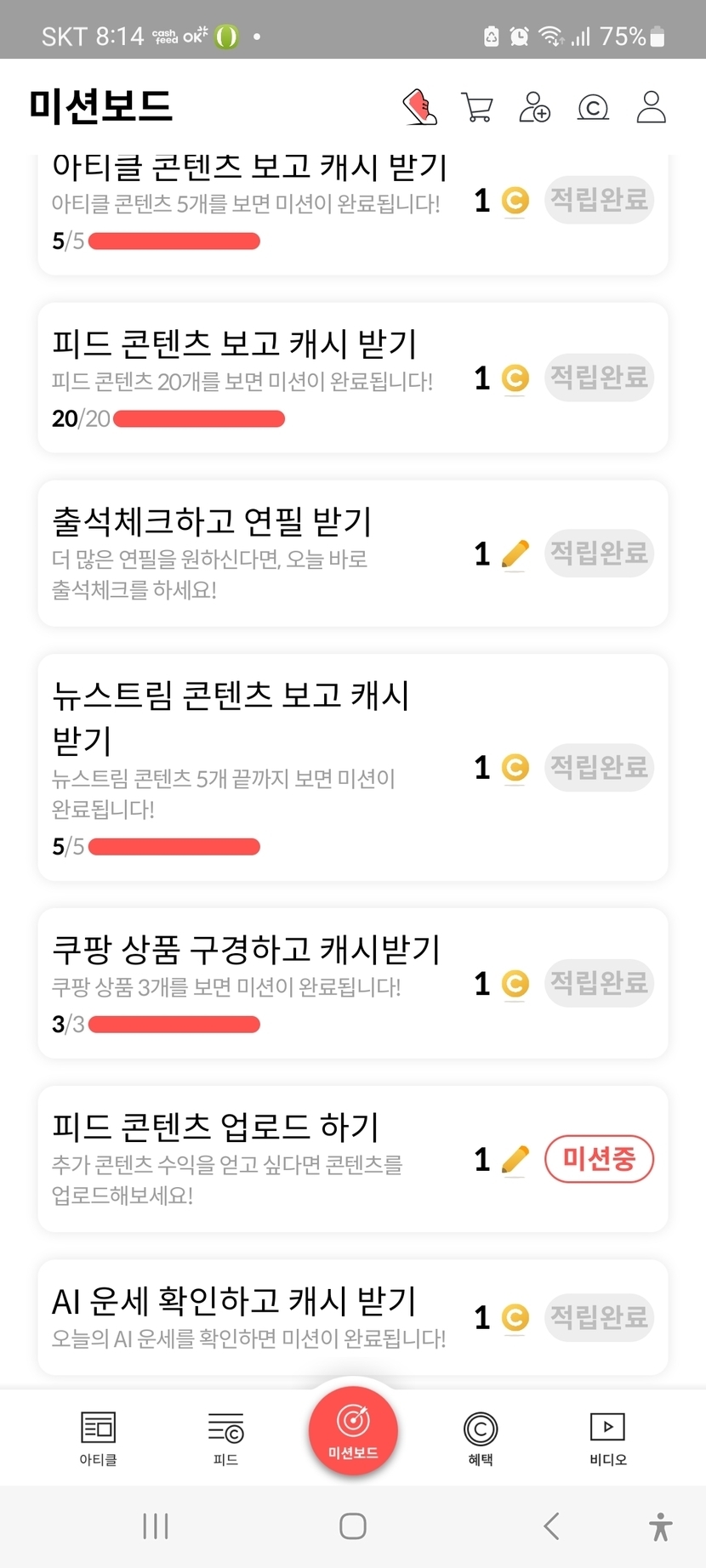Open the 혜택 tab
Image resolution: width=706 pixels, height=1568 pixels.
point(481,1439)
